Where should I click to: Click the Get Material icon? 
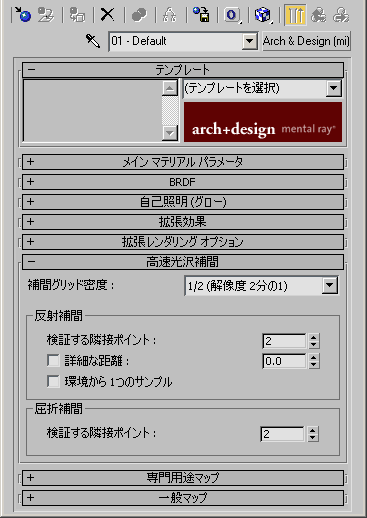pos(23,15)
